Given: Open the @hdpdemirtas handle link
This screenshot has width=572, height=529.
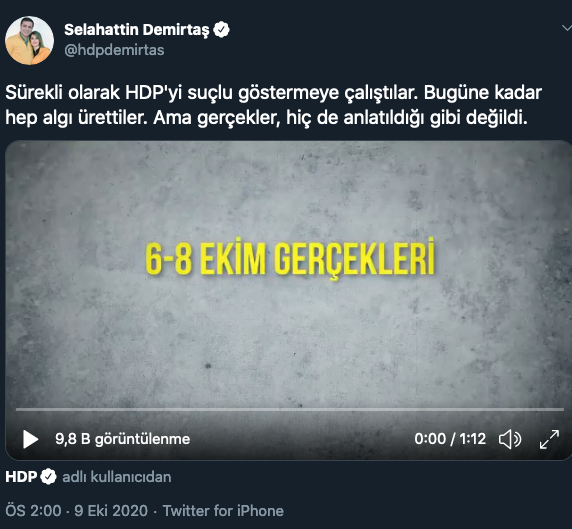Looking at the screenshot, I should coord(114,50).
